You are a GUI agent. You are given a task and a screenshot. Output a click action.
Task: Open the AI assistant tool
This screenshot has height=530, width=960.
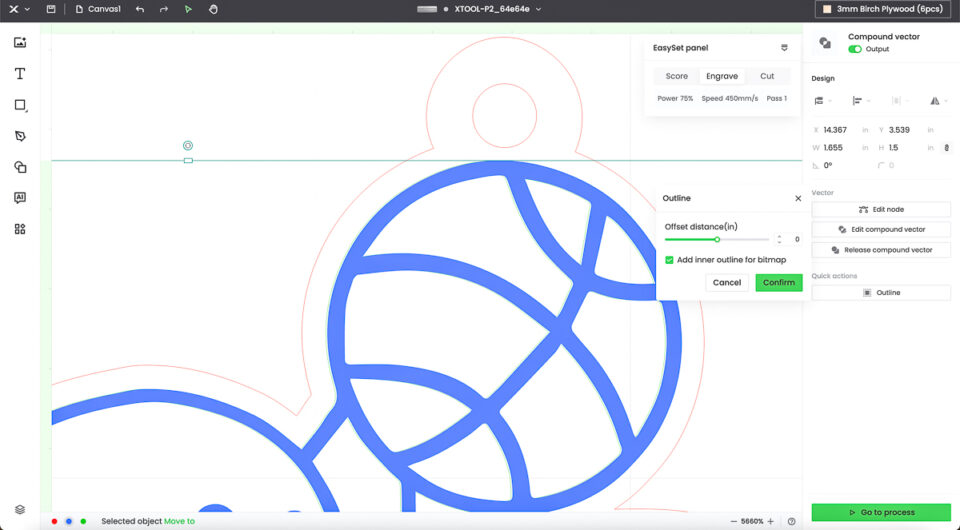pos(20,198)
